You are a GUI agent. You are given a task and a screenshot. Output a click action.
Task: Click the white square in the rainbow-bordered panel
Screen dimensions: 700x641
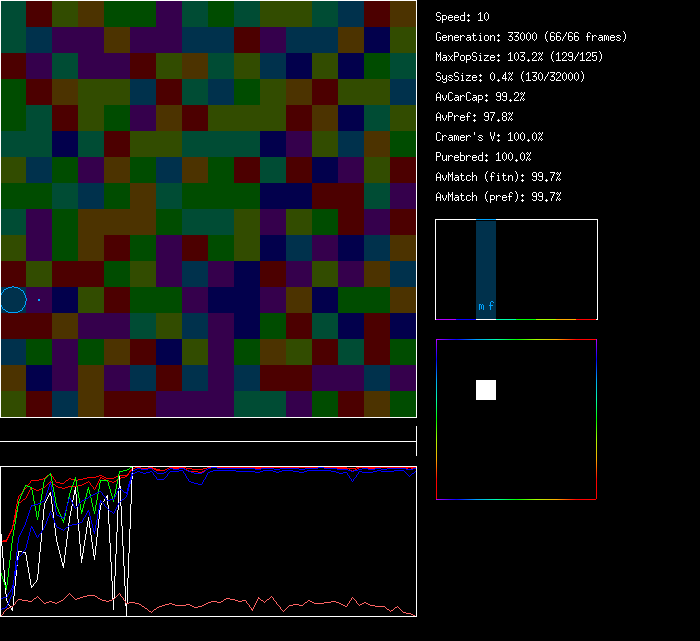[x=486, y=390]
